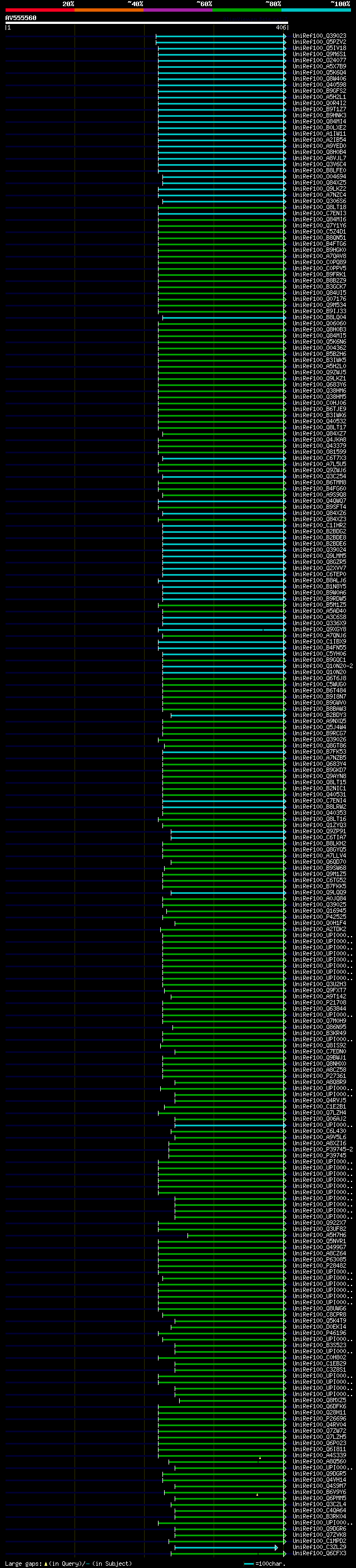Open the UniRef100_Q39023 hit

coord(319,36)
